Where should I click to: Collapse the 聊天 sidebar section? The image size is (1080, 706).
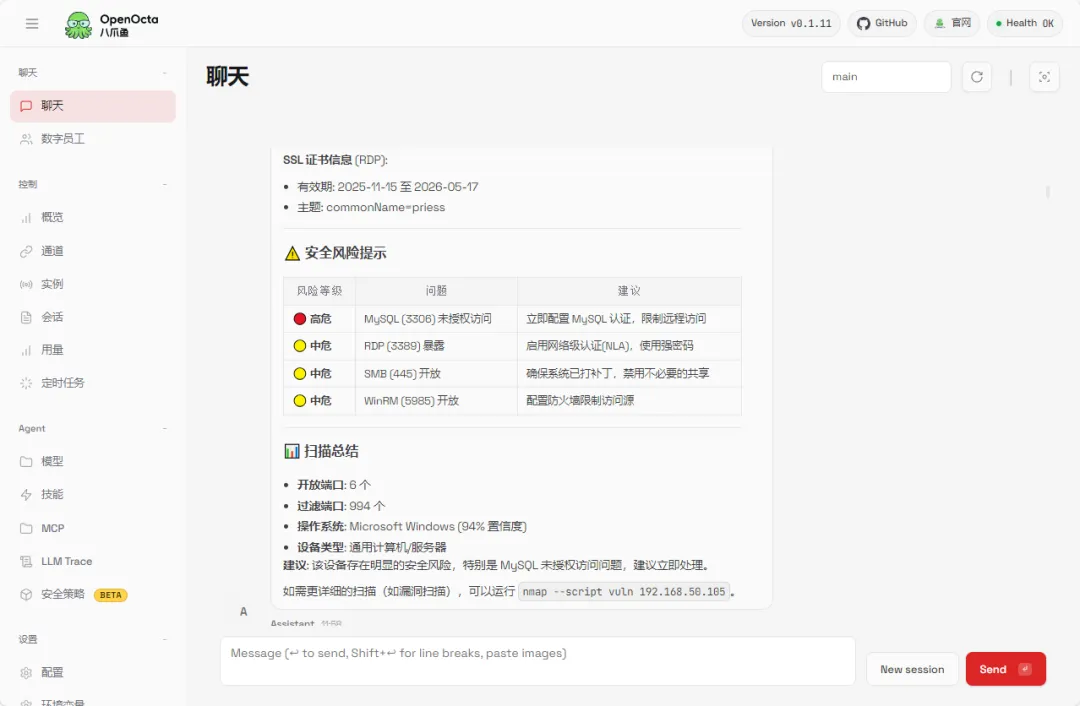[165, 73]
